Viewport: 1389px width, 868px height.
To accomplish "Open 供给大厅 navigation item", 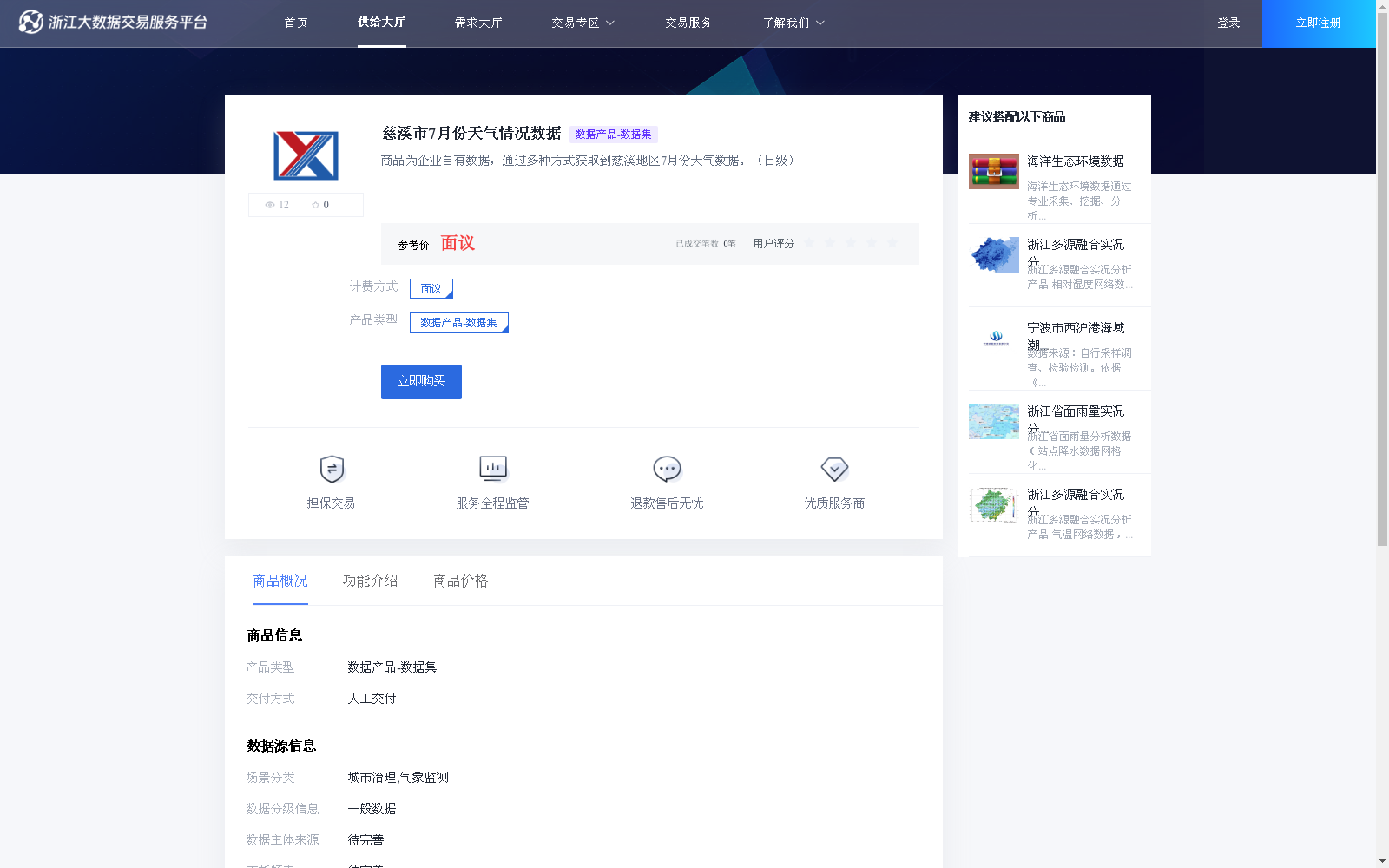I will pos(382,23).
